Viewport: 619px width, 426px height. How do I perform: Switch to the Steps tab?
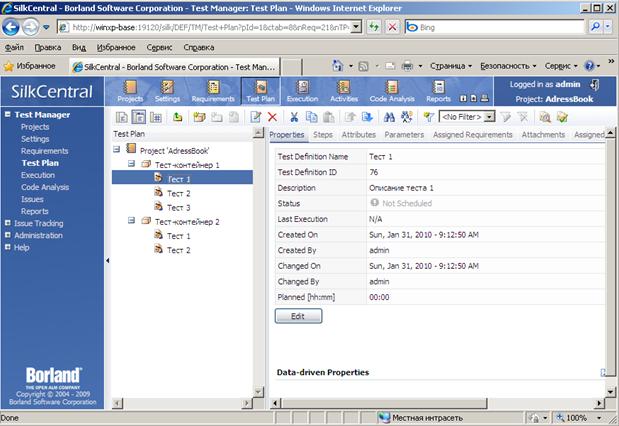coord(323,135)
